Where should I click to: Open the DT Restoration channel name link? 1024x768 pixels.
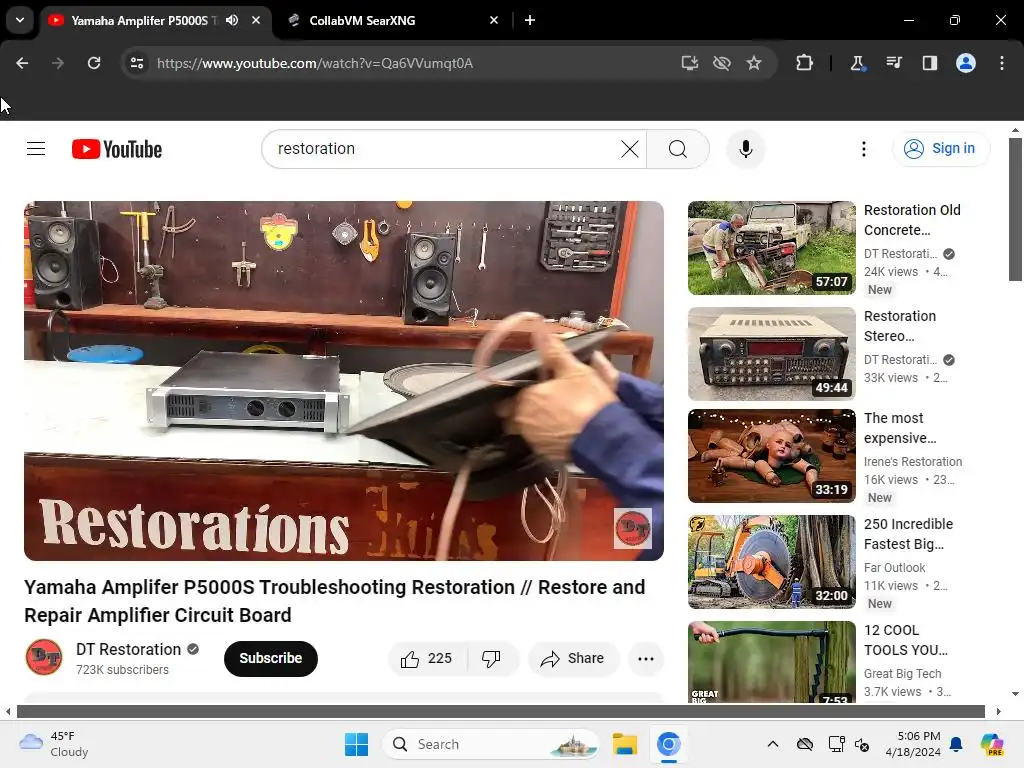click(x=129, y=649)
